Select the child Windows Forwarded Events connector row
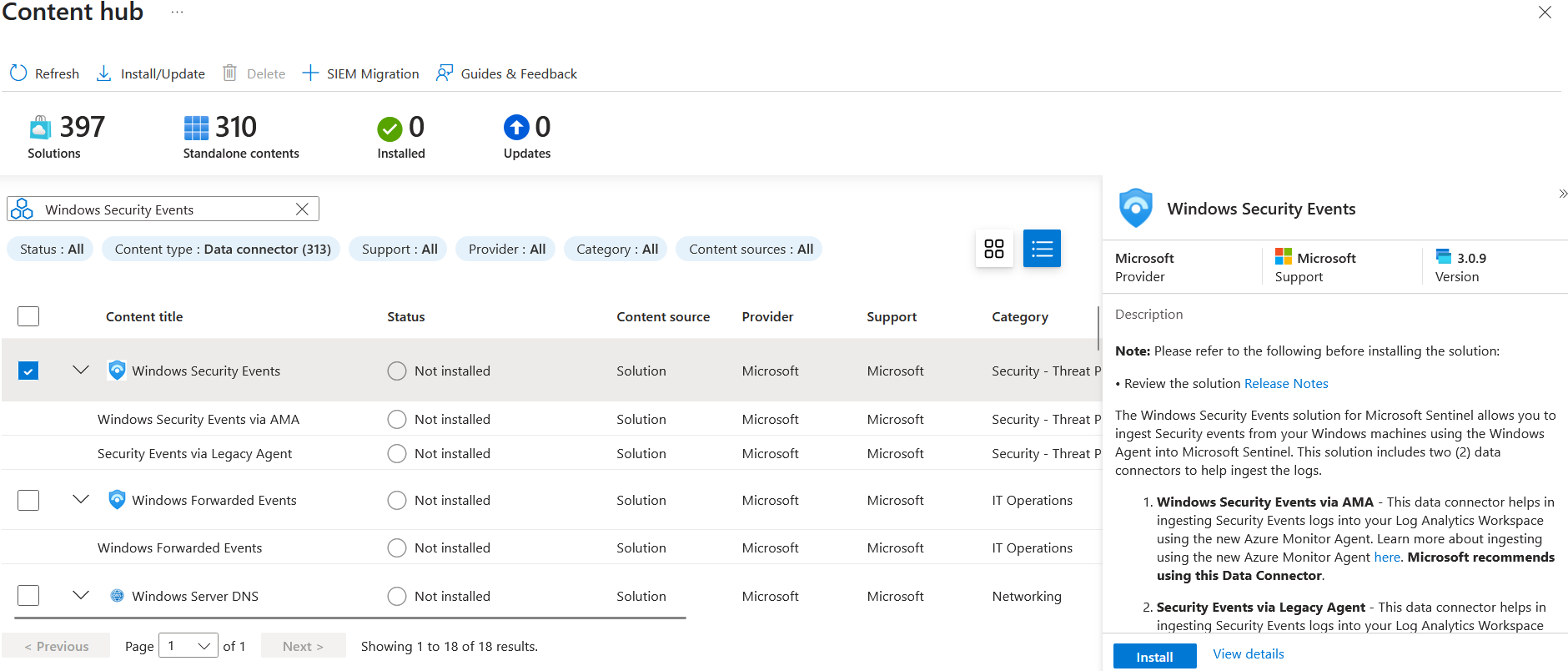This screenshot has width=1568, height=671. point(550,547)
